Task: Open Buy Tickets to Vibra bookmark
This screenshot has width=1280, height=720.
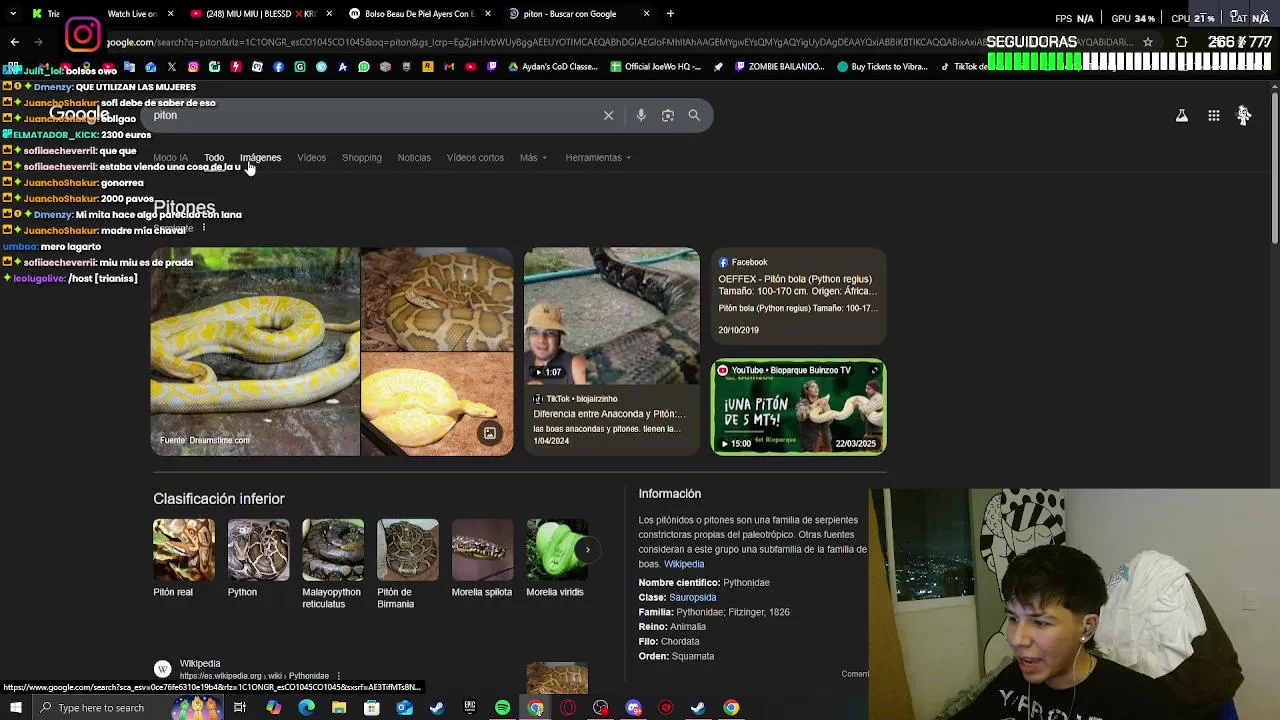Action: click(883, 67)
